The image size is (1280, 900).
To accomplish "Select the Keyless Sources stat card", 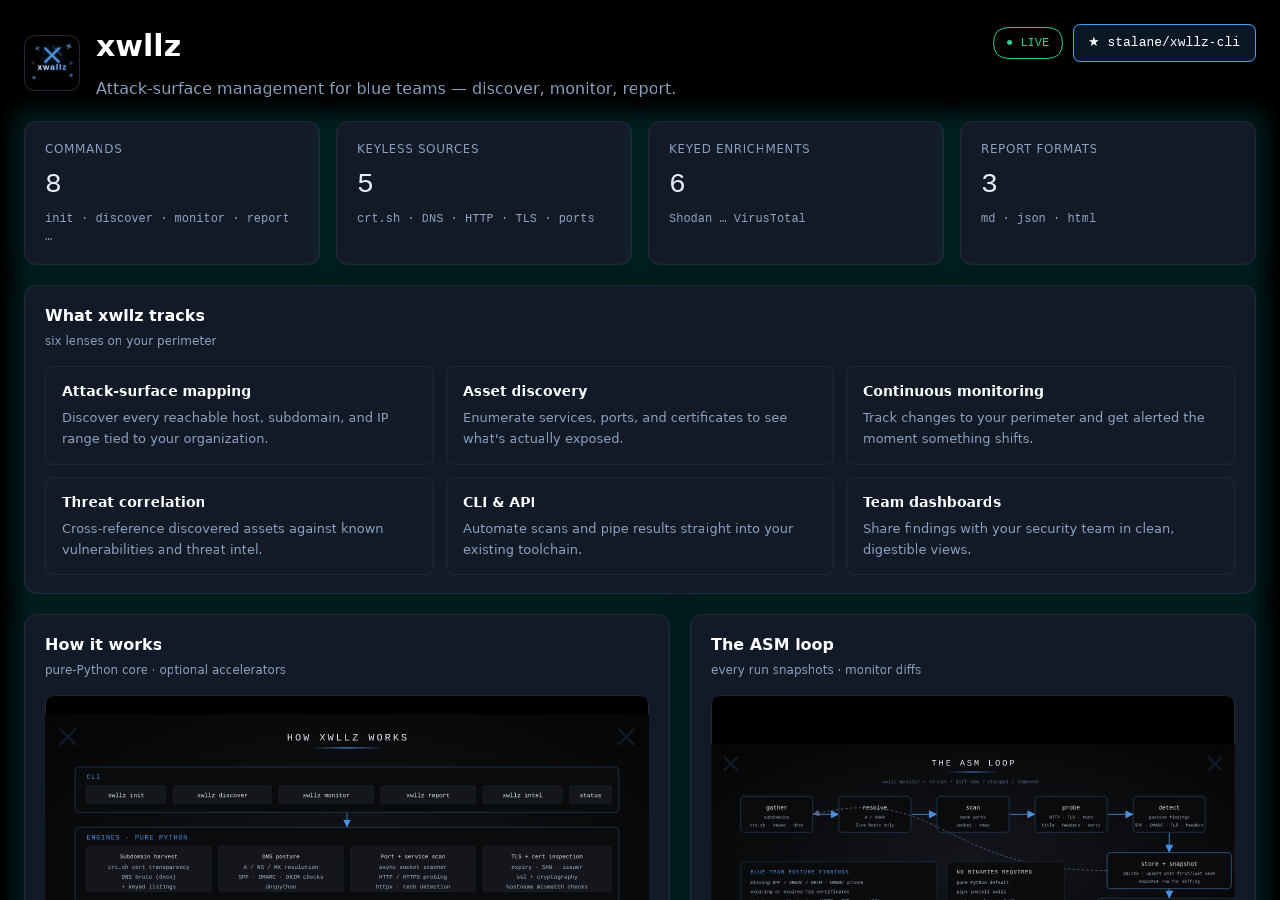I will tap(484, 193).
